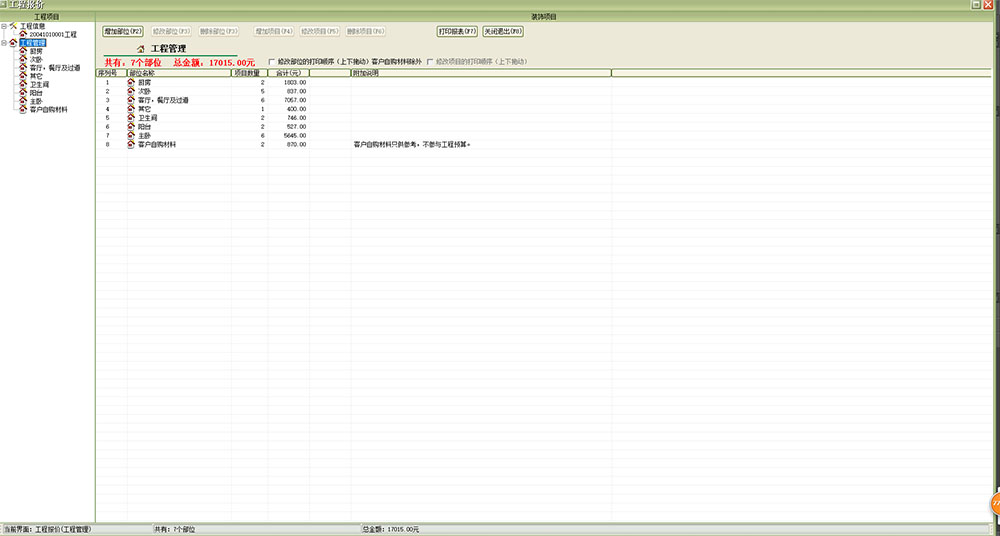This screenshot has height=536, width=1000.
Task: Click the 打印报表(F7) button
Action: 457,31
